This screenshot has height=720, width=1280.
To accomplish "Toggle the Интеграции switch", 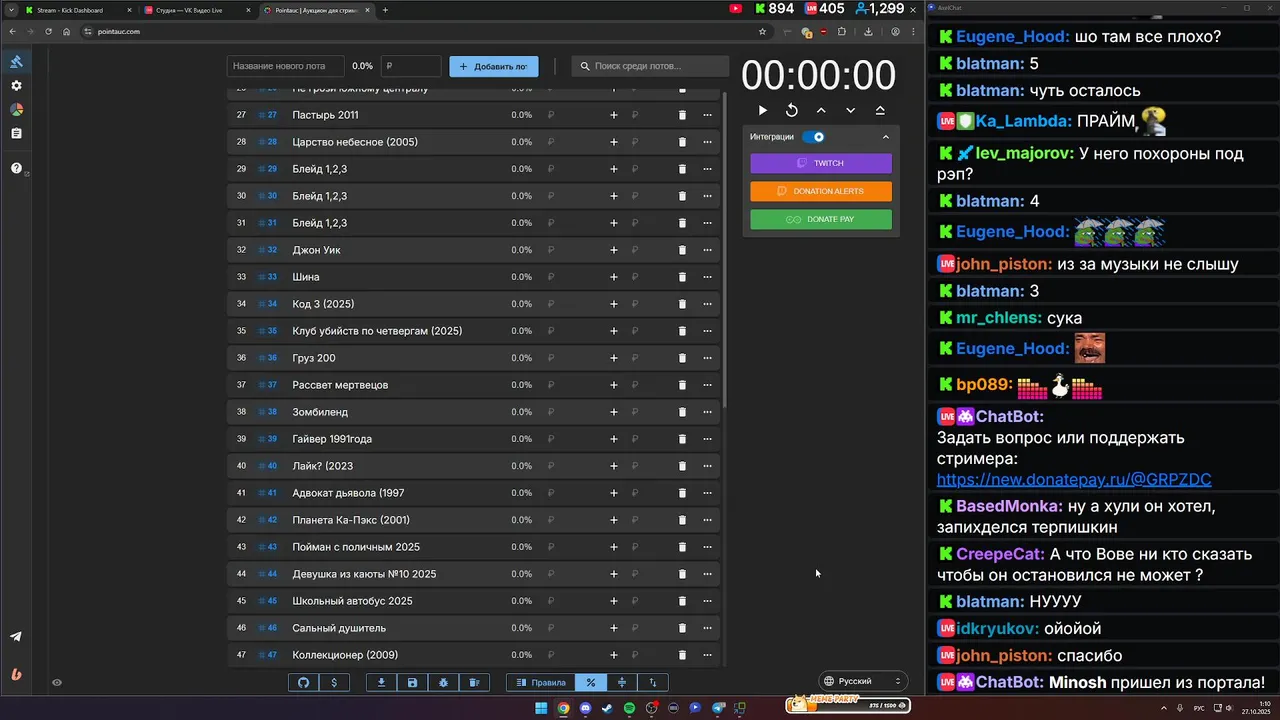I will [x=814, y=137].
